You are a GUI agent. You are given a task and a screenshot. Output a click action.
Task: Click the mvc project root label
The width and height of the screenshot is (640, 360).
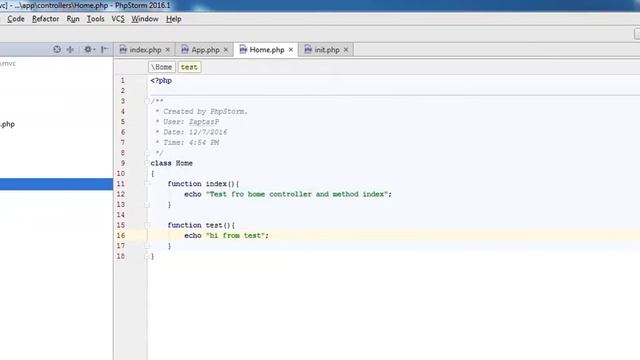click(x=8, y=63)
